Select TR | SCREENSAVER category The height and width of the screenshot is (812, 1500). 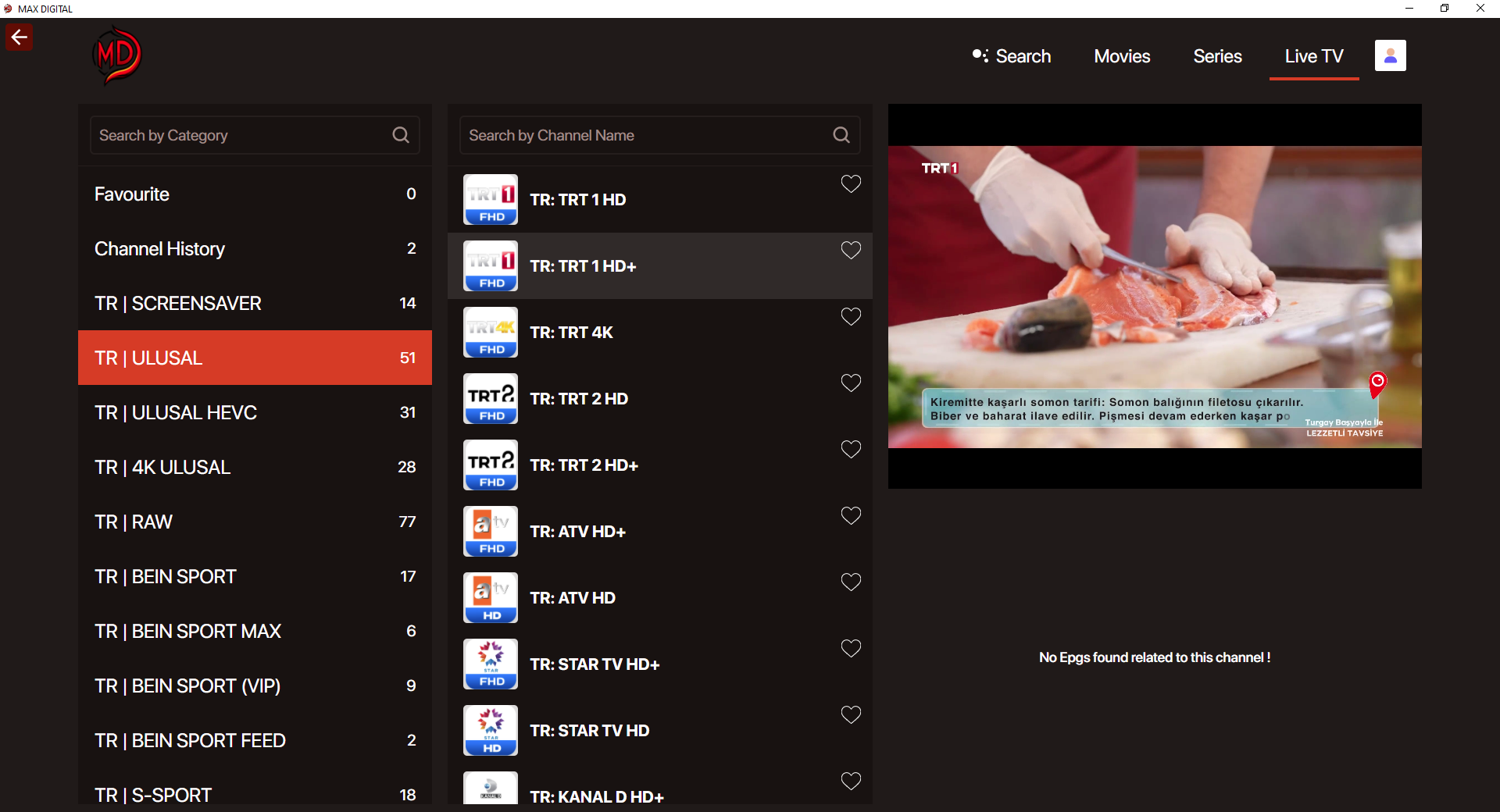(x=255, y=303)
